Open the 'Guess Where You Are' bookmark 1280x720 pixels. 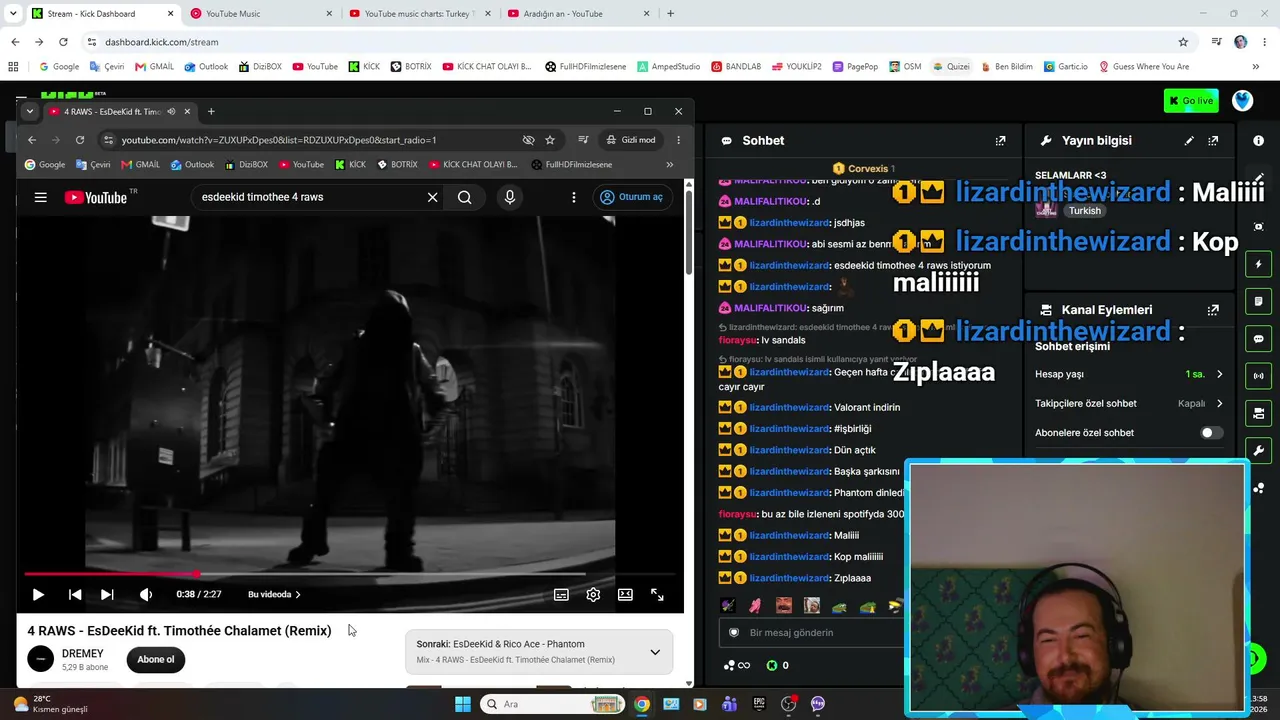1144,67
